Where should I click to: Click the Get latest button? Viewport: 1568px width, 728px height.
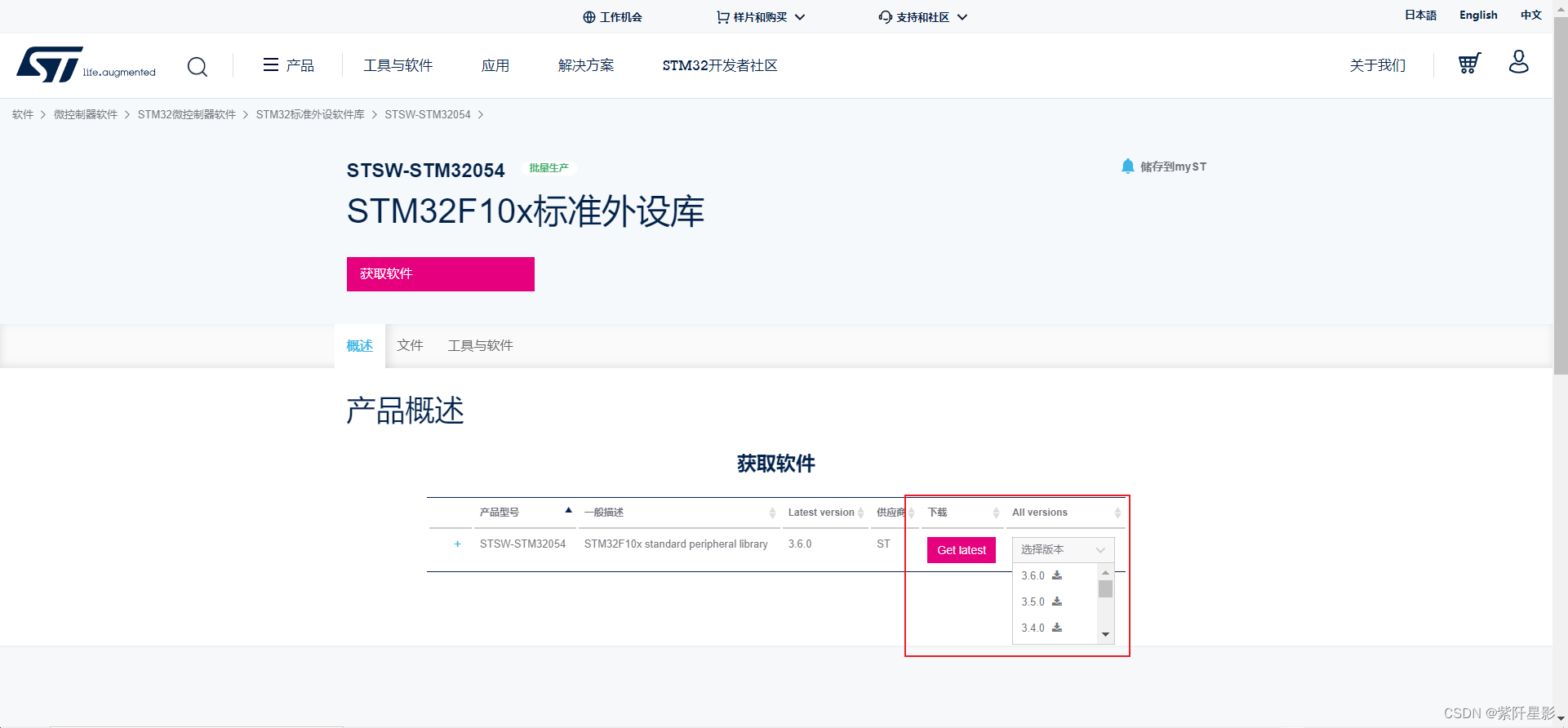tap(962, 550)
